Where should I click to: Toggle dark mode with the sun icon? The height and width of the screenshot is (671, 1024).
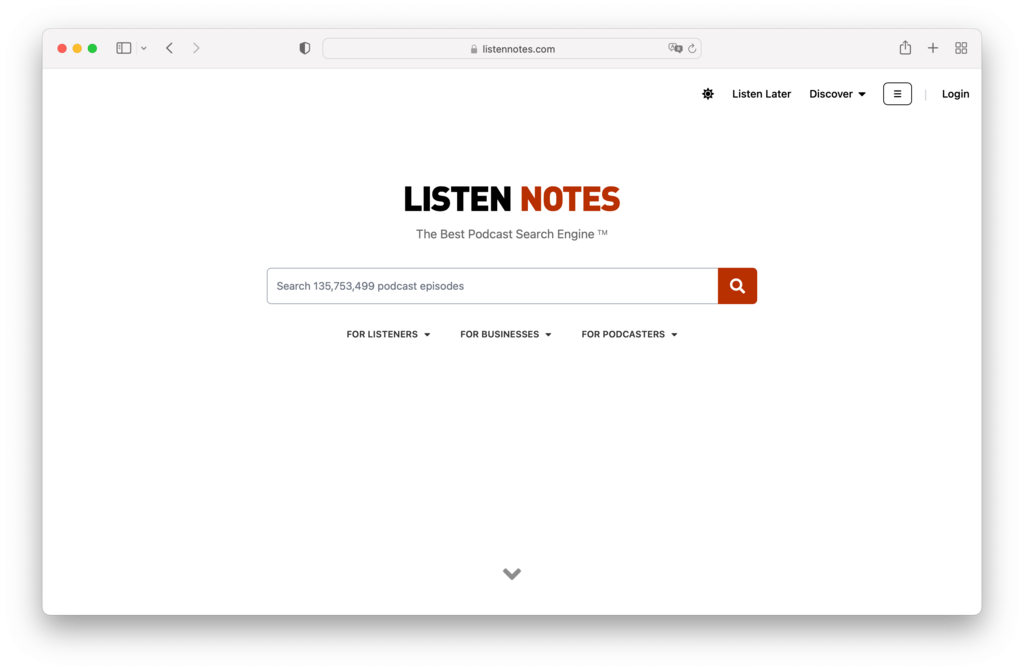(x=708, y=94)
